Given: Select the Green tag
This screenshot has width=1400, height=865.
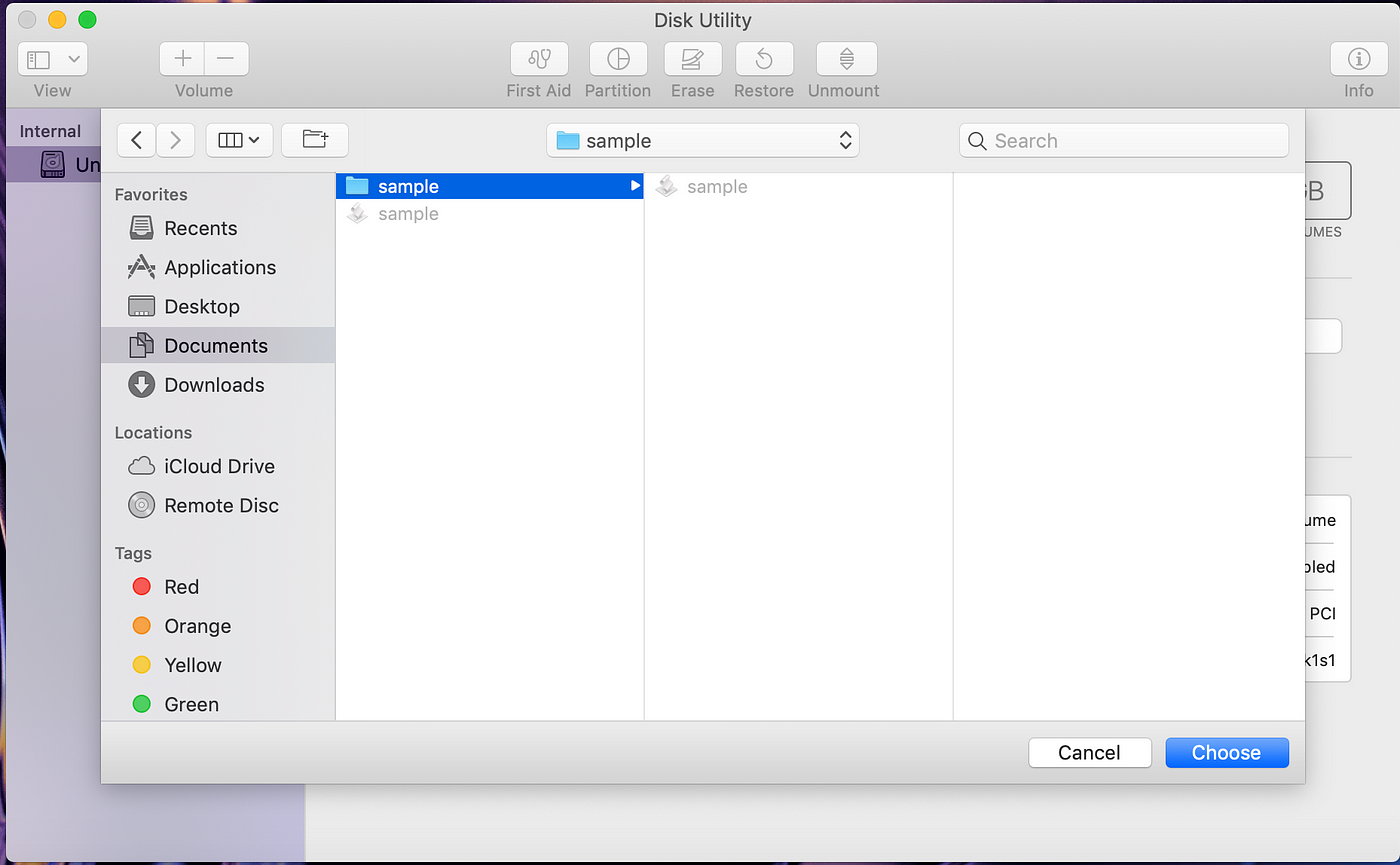Looking at the screenshot, I should [x=218, y=704].
